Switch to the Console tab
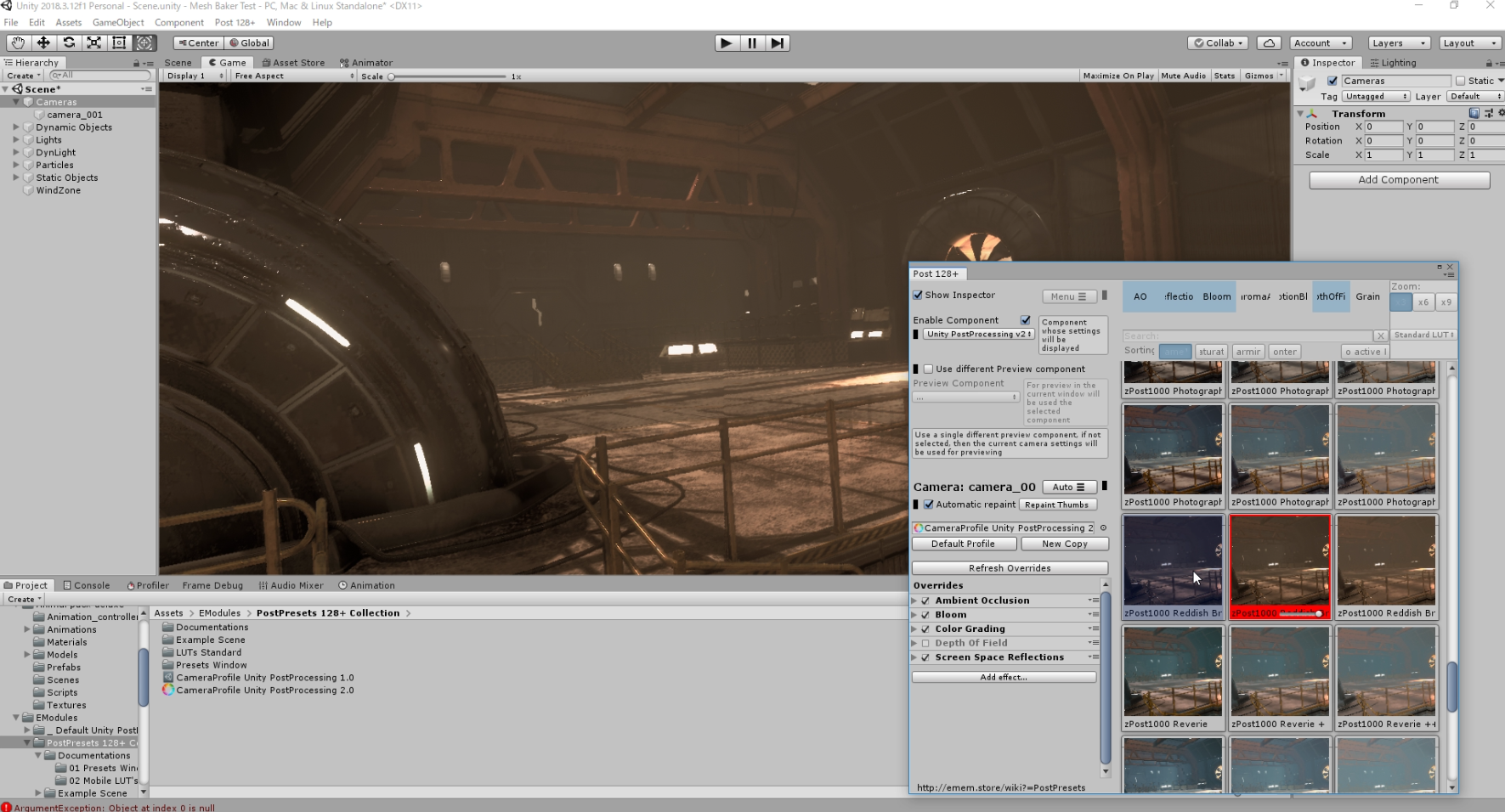Screen dimensions: 1505x812 87,585
